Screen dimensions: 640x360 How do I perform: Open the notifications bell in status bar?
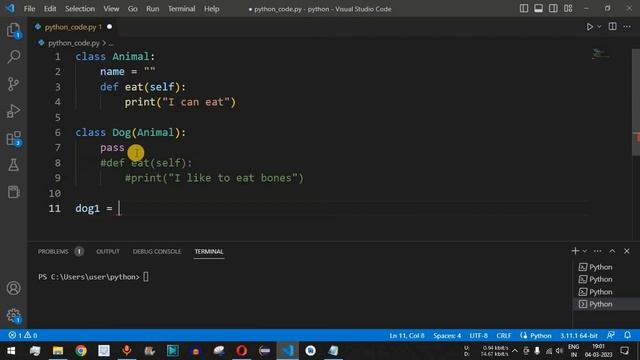[x=627, y=335]
